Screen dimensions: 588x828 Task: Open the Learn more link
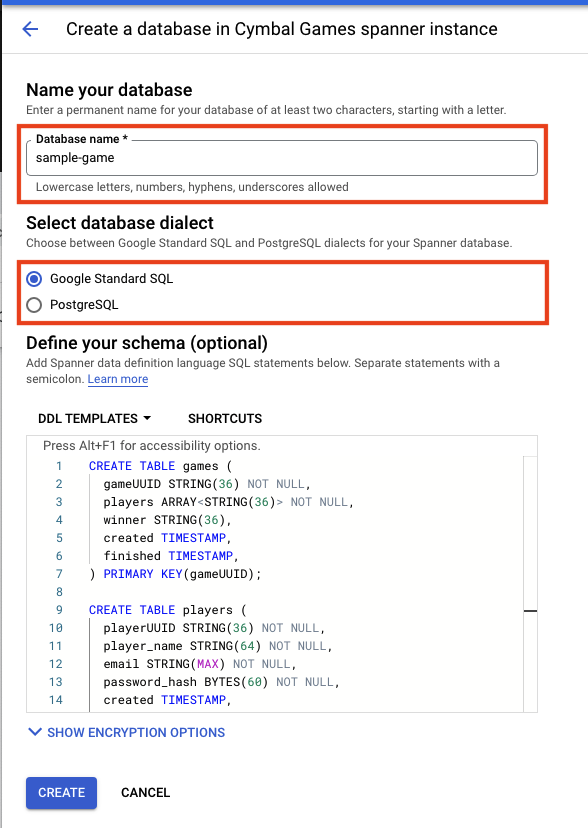click(x=118, y=379)
